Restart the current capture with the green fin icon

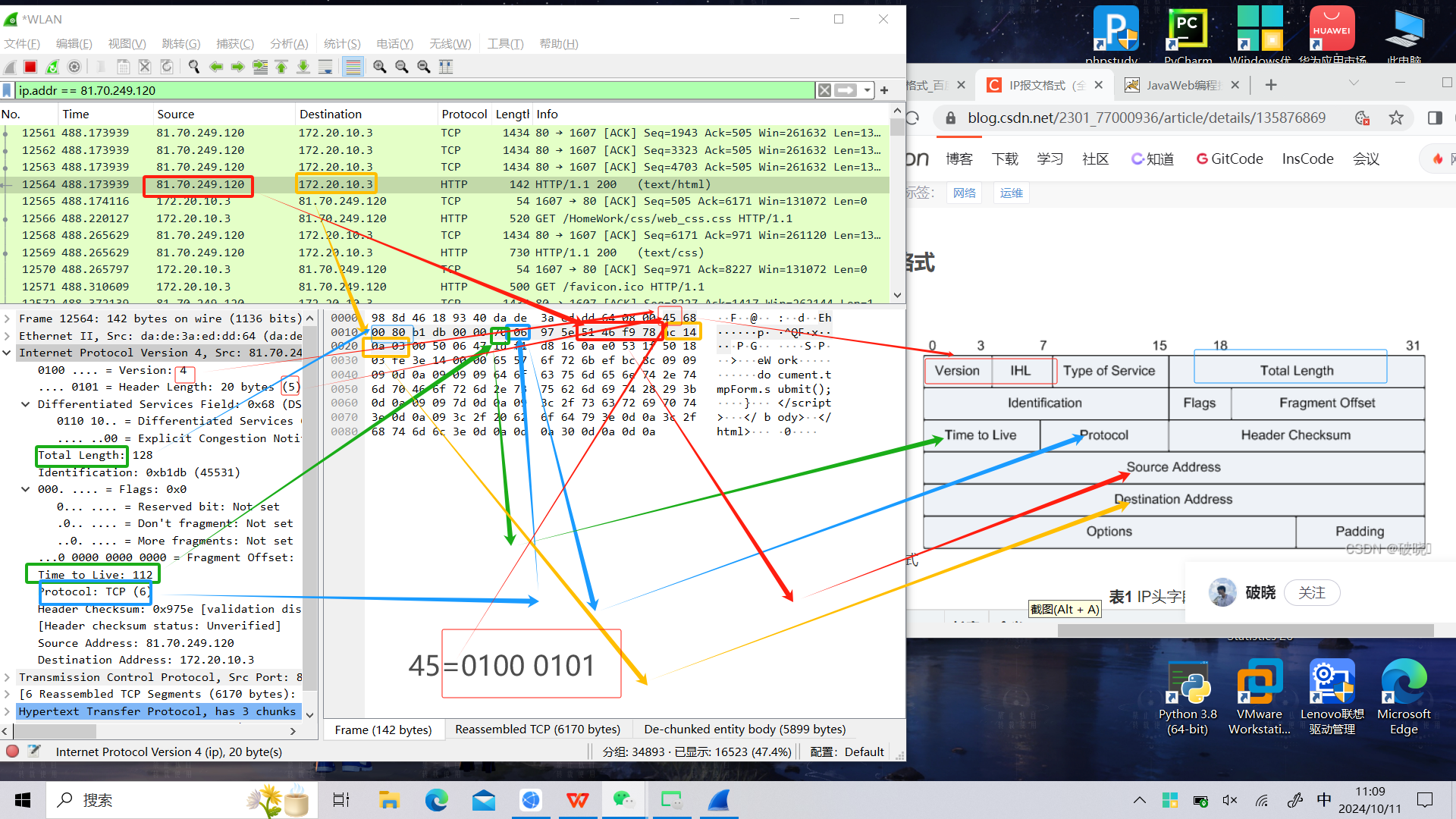click(52, 67)
